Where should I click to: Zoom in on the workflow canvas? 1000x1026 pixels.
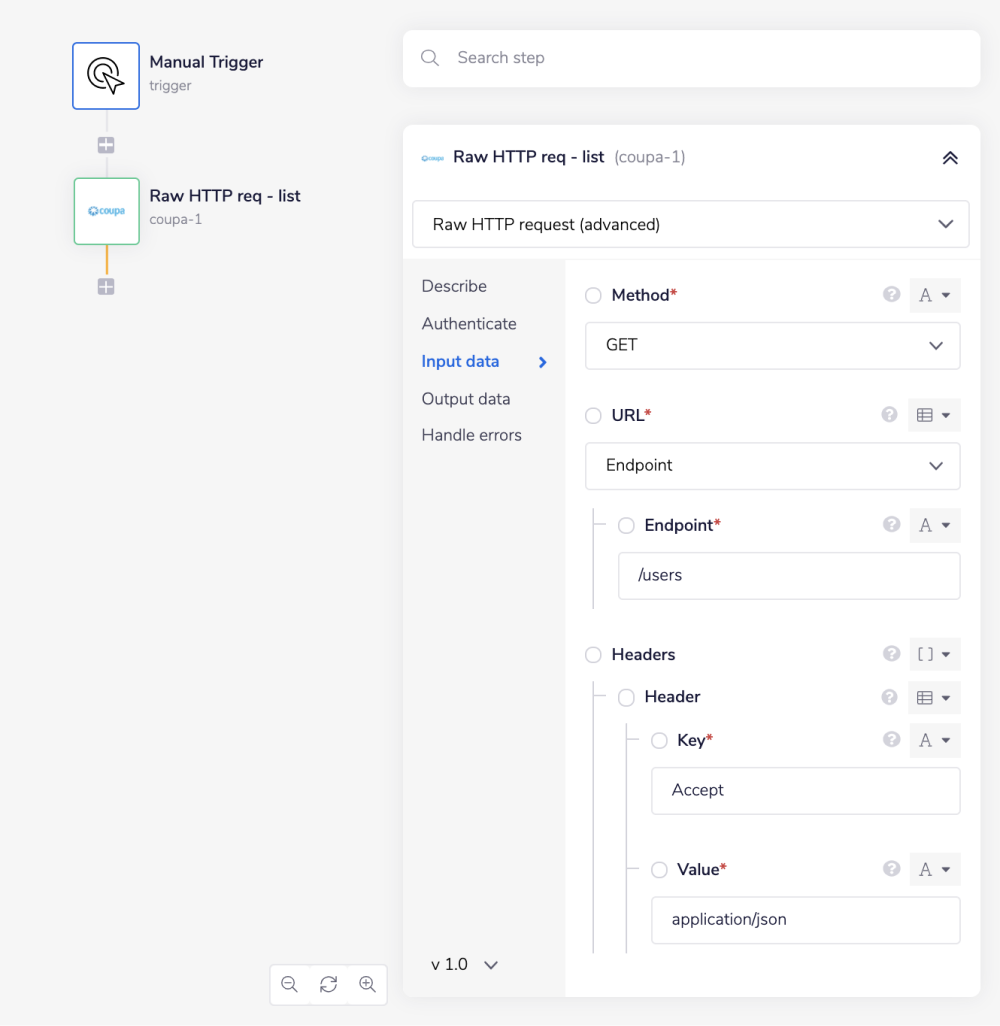point(367,984)
